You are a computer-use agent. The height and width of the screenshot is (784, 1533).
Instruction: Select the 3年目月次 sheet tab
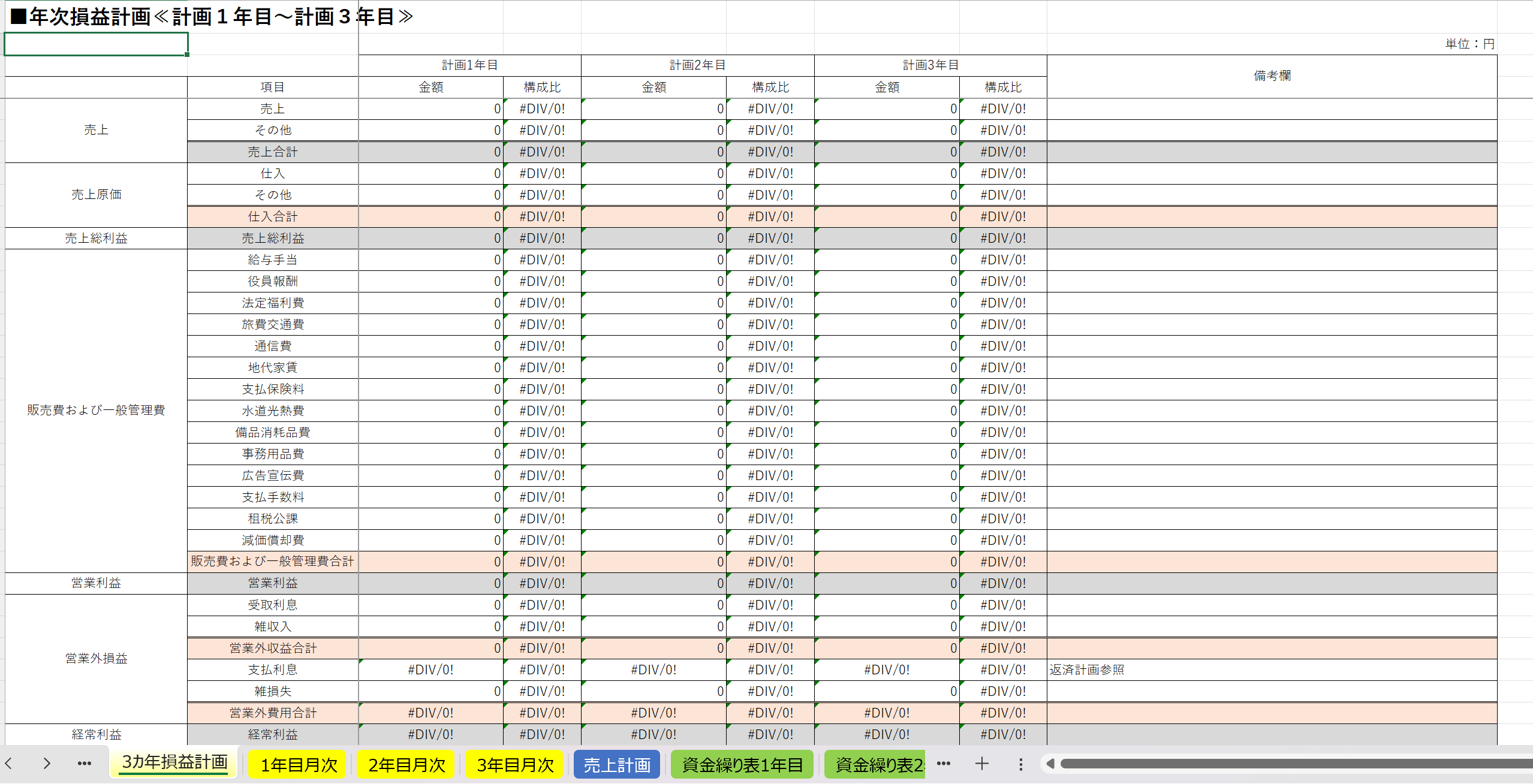pos(515,765)
